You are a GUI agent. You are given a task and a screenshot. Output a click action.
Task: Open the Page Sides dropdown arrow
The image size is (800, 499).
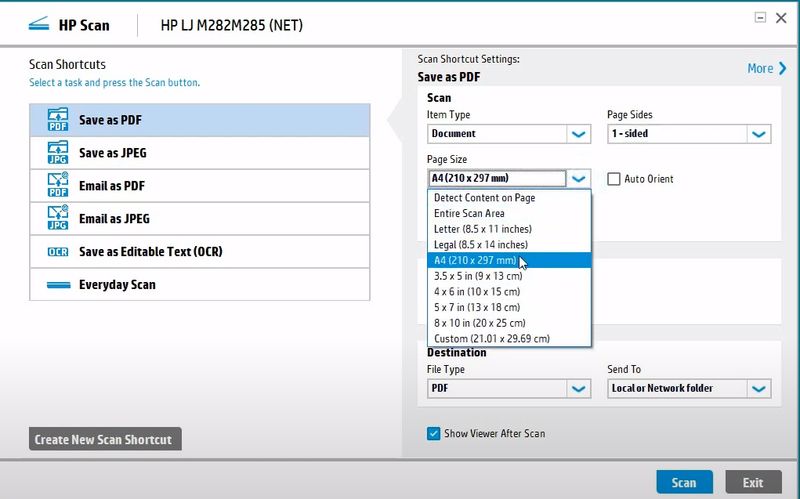(759, 134)
